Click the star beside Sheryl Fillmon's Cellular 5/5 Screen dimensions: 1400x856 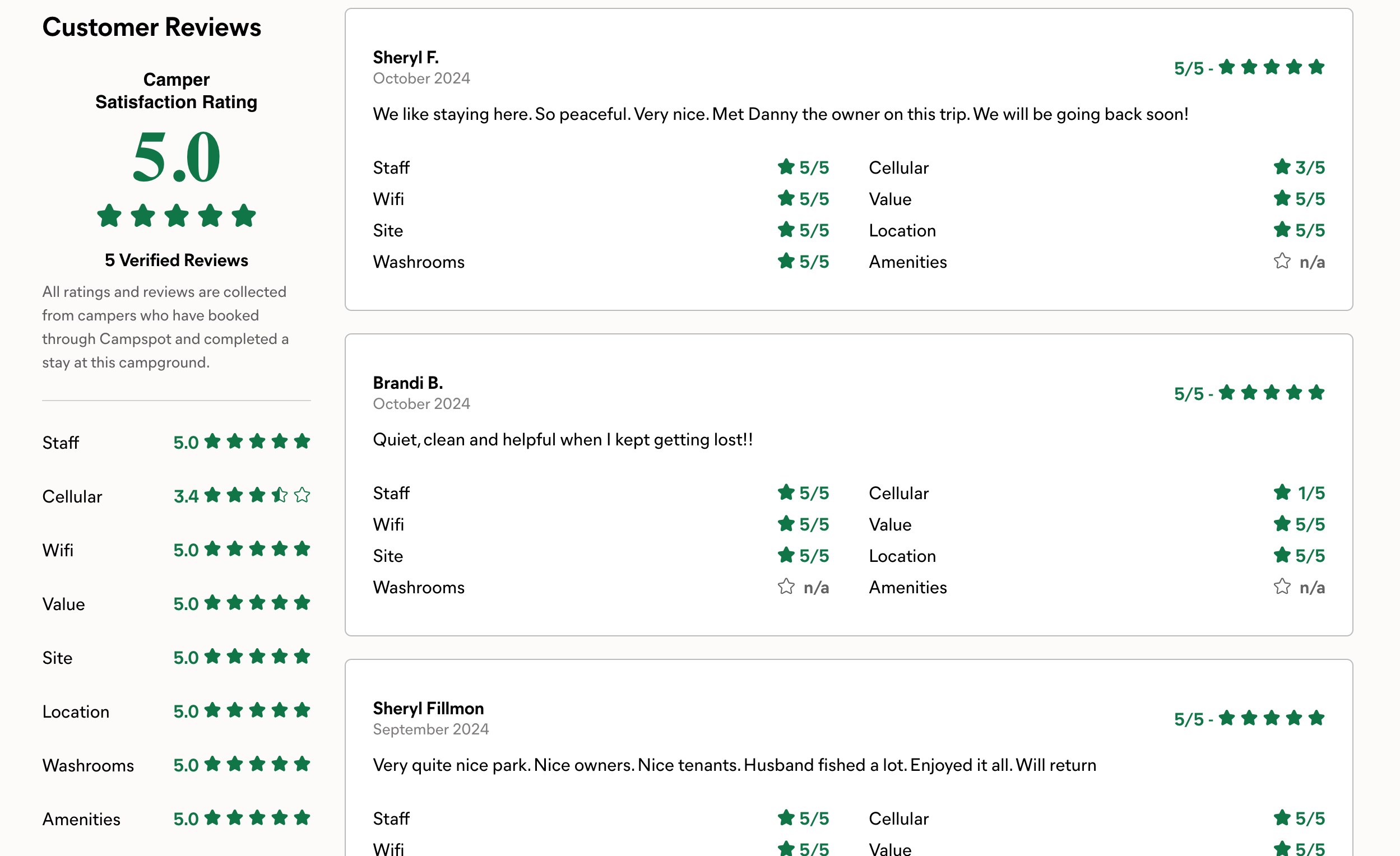pyautogui.click(x=1282, y=818)
